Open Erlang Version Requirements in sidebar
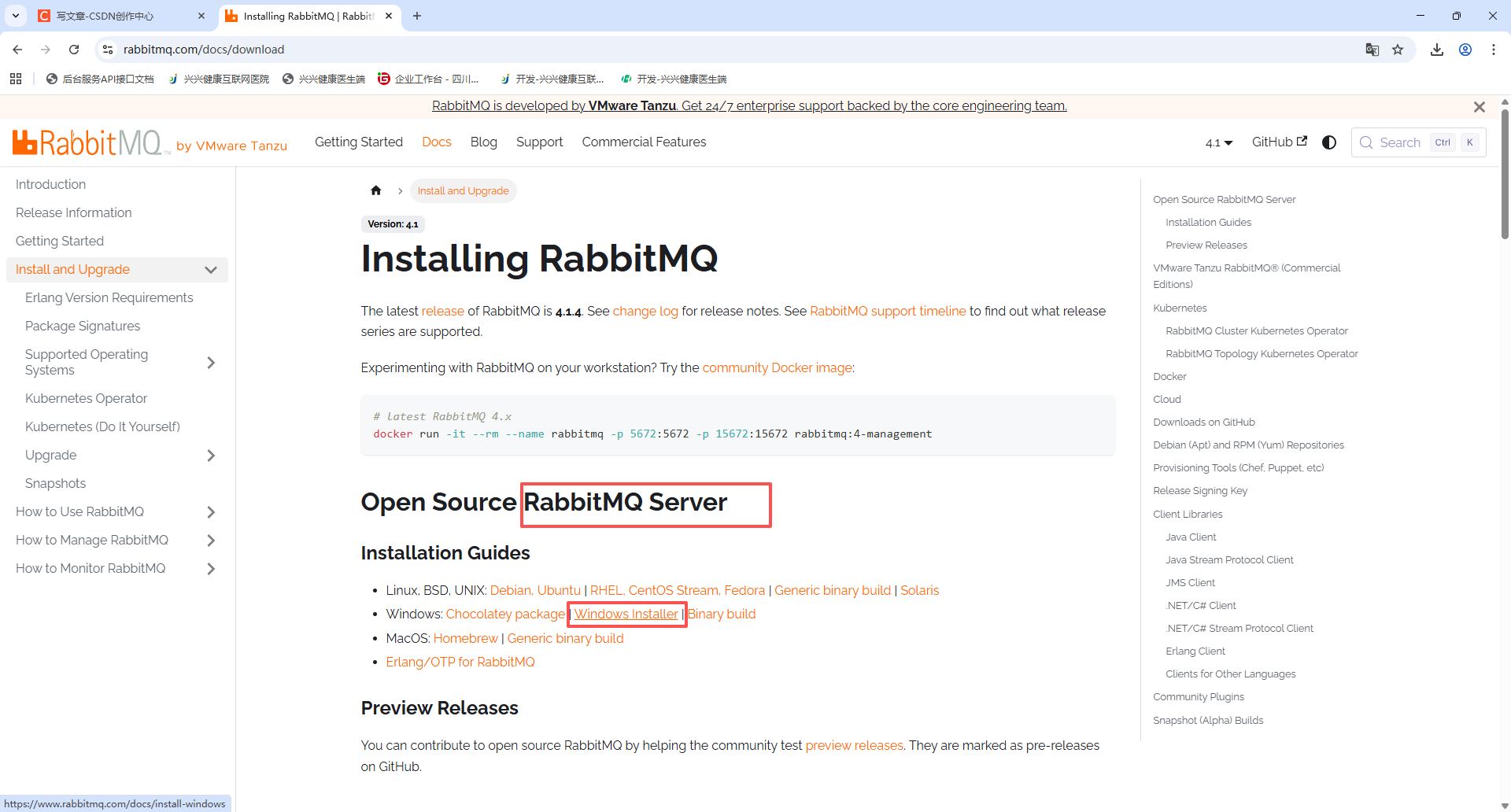Viewport: 1511px width, 812px height. coord(109,297)
